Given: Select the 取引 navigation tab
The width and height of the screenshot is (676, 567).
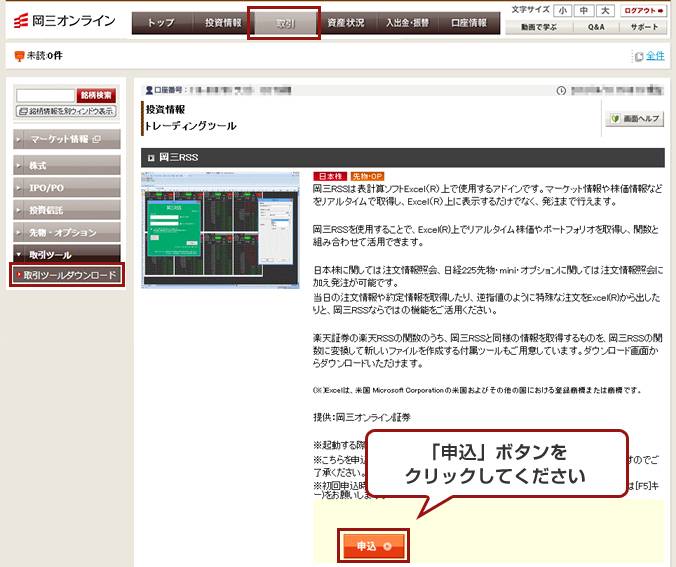Looking at the screenshot, I should 285,23.
